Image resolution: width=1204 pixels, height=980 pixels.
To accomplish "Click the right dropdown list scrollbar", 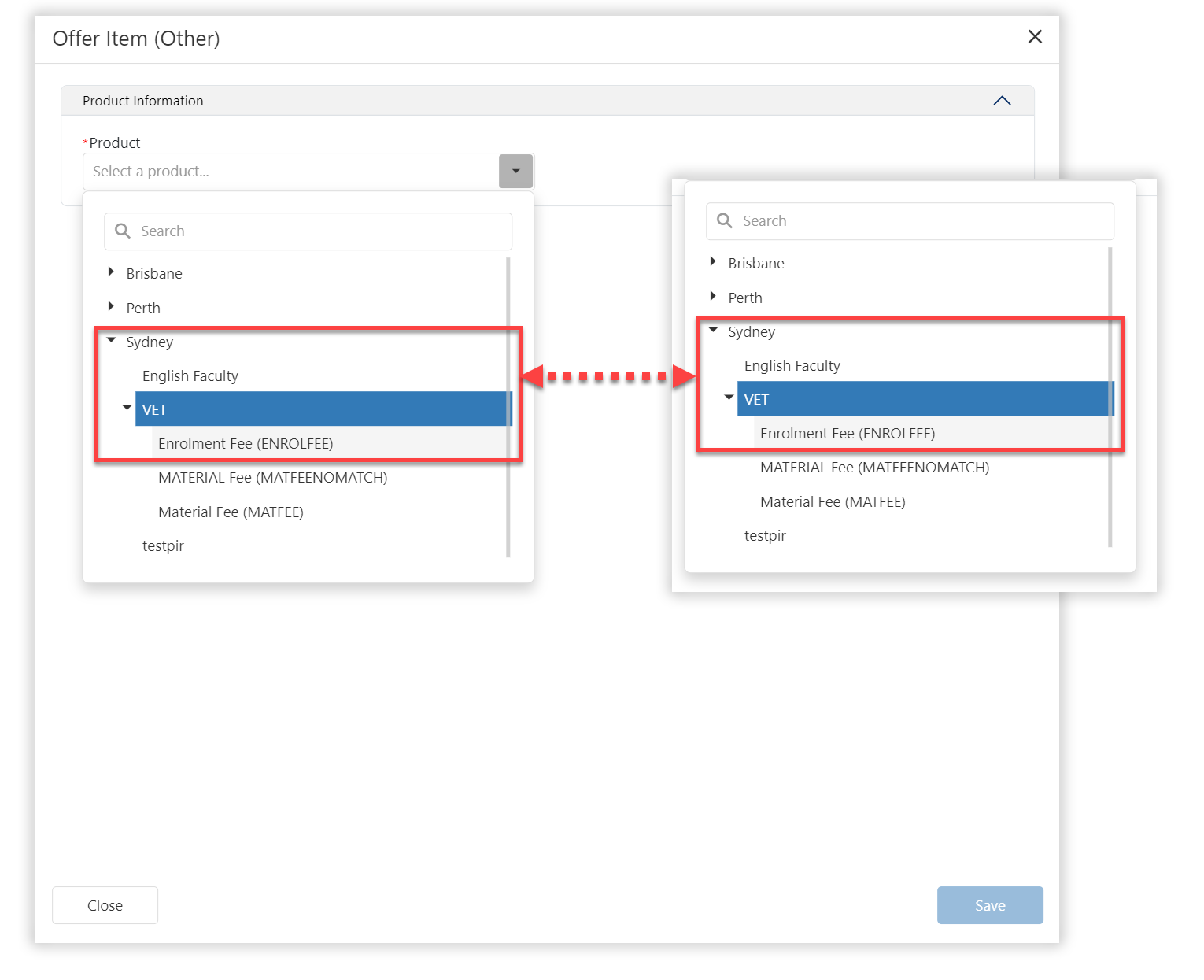I will [1110, 397].
